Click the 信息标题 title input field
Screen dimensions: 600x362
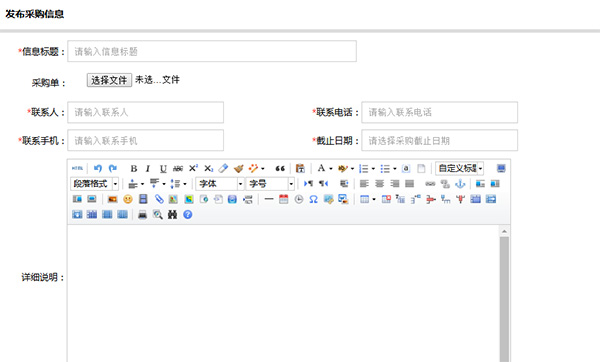(212, 51)
